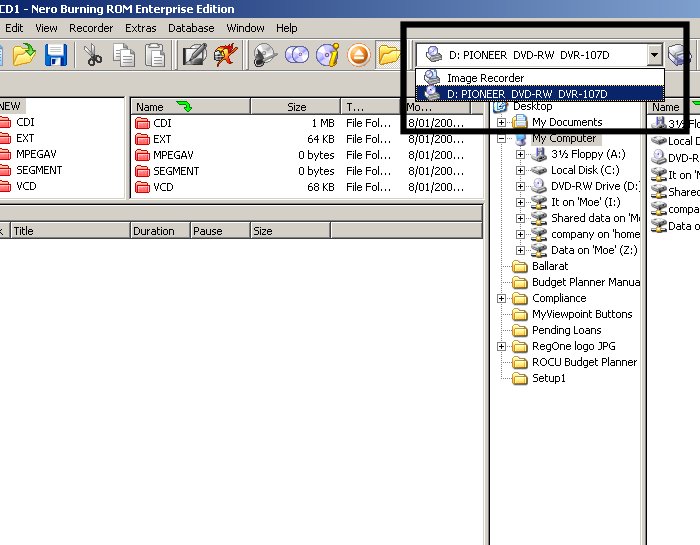
Task: Select CDI in the left compilation tree
Action: (x=25, y=122)
